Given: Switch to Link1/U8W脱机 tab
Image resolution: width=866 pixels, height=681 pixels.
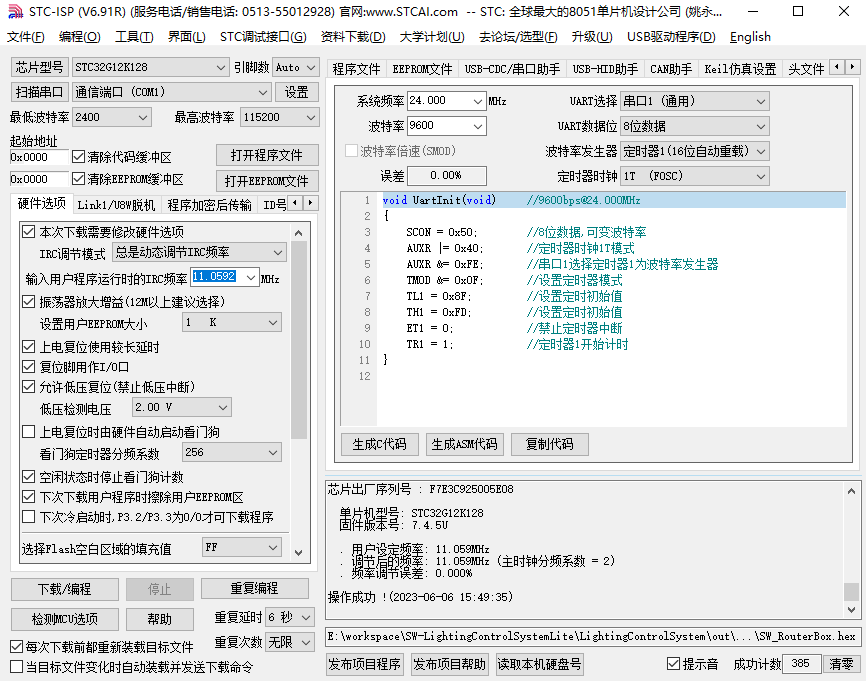Looking at the screenshot, I should tap(116, 205).
